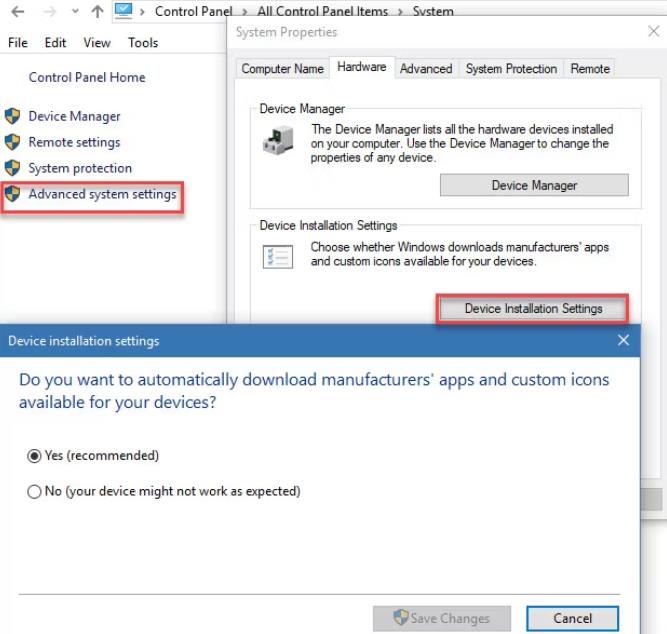Open the File menu
The height and width of the screenshot is (634, 667).
18,43
